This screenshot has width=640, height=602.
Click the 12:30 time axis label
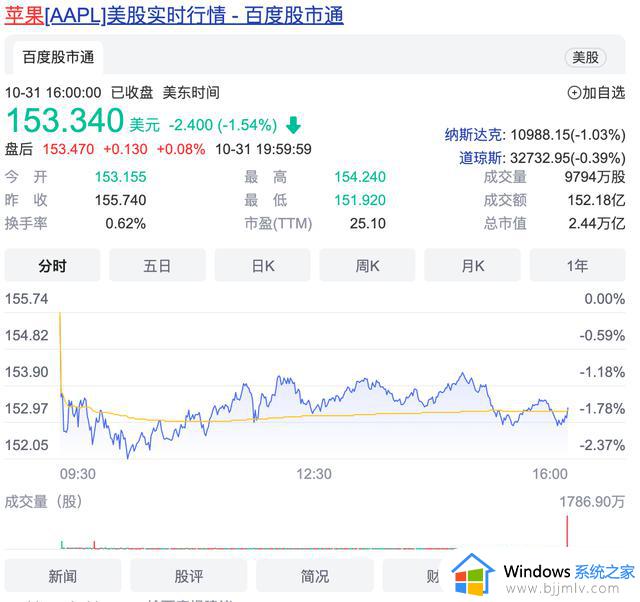click(314, 474)
